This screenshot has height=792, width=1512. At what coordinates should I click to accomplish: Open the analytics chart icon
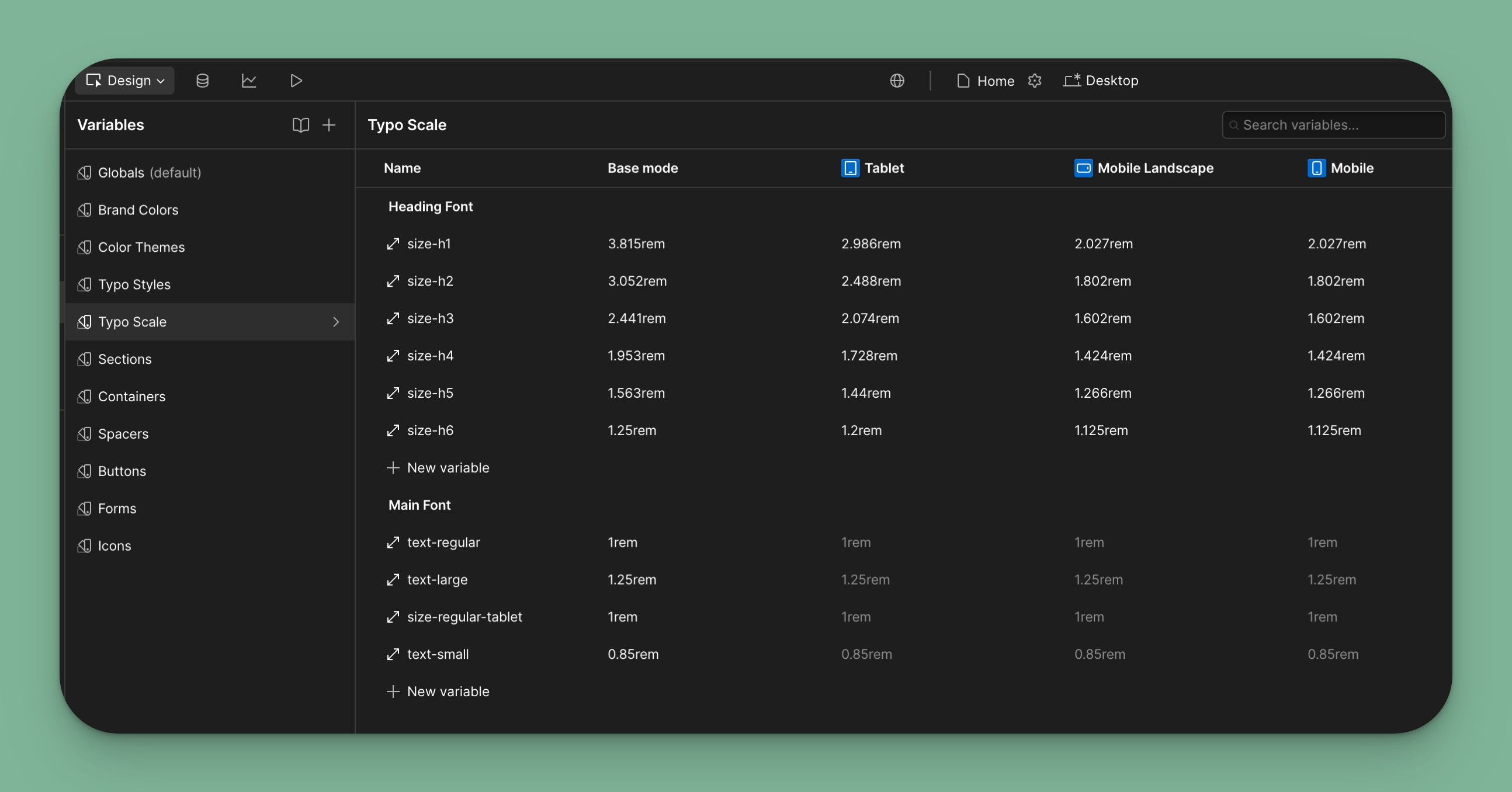[249, 81]
